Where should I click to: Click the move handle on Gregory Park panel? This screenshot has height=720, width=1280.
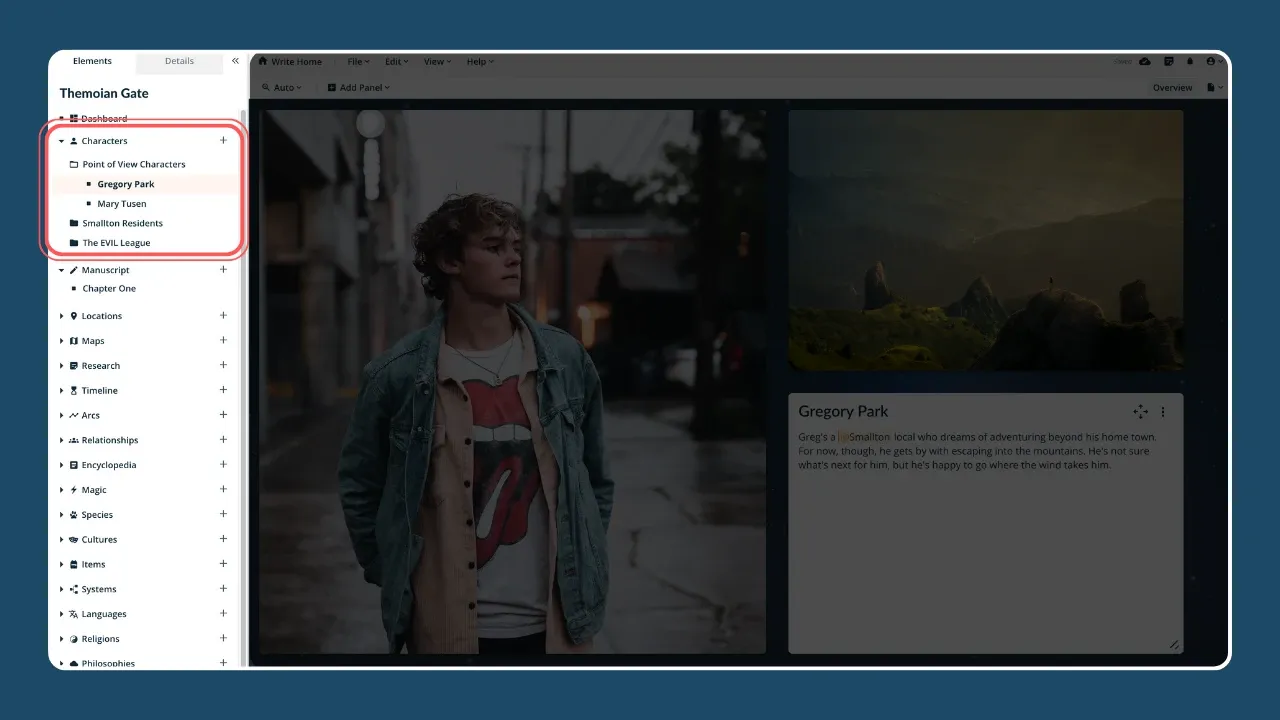tap(1140, 412)
